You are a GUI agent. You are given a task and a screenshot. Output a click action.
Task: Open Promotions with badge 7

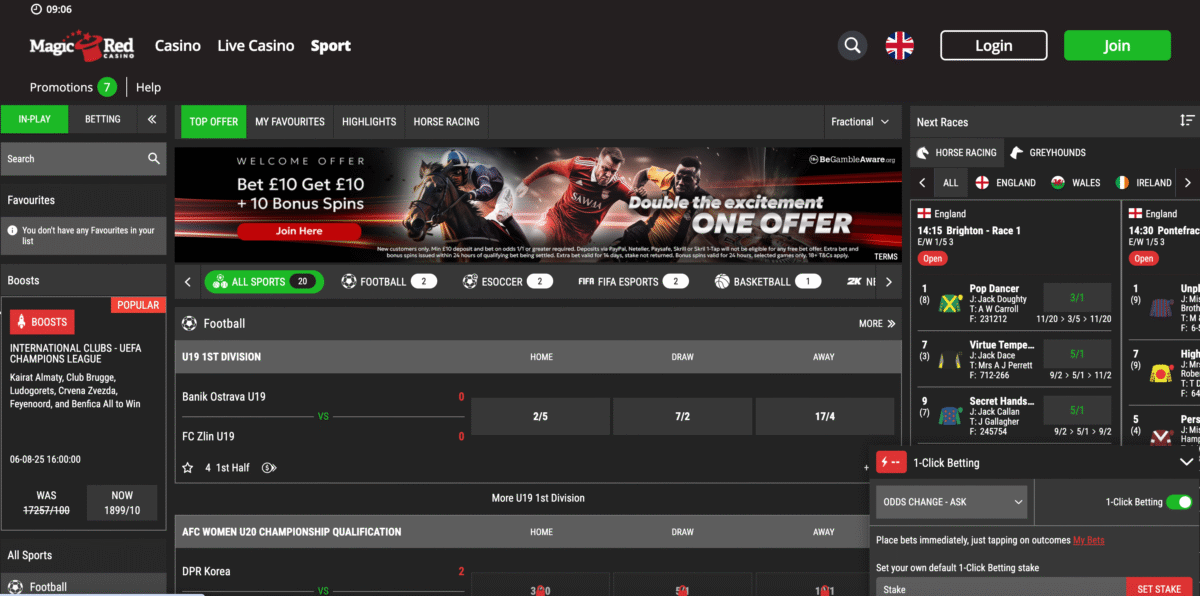tap(73, 87)
